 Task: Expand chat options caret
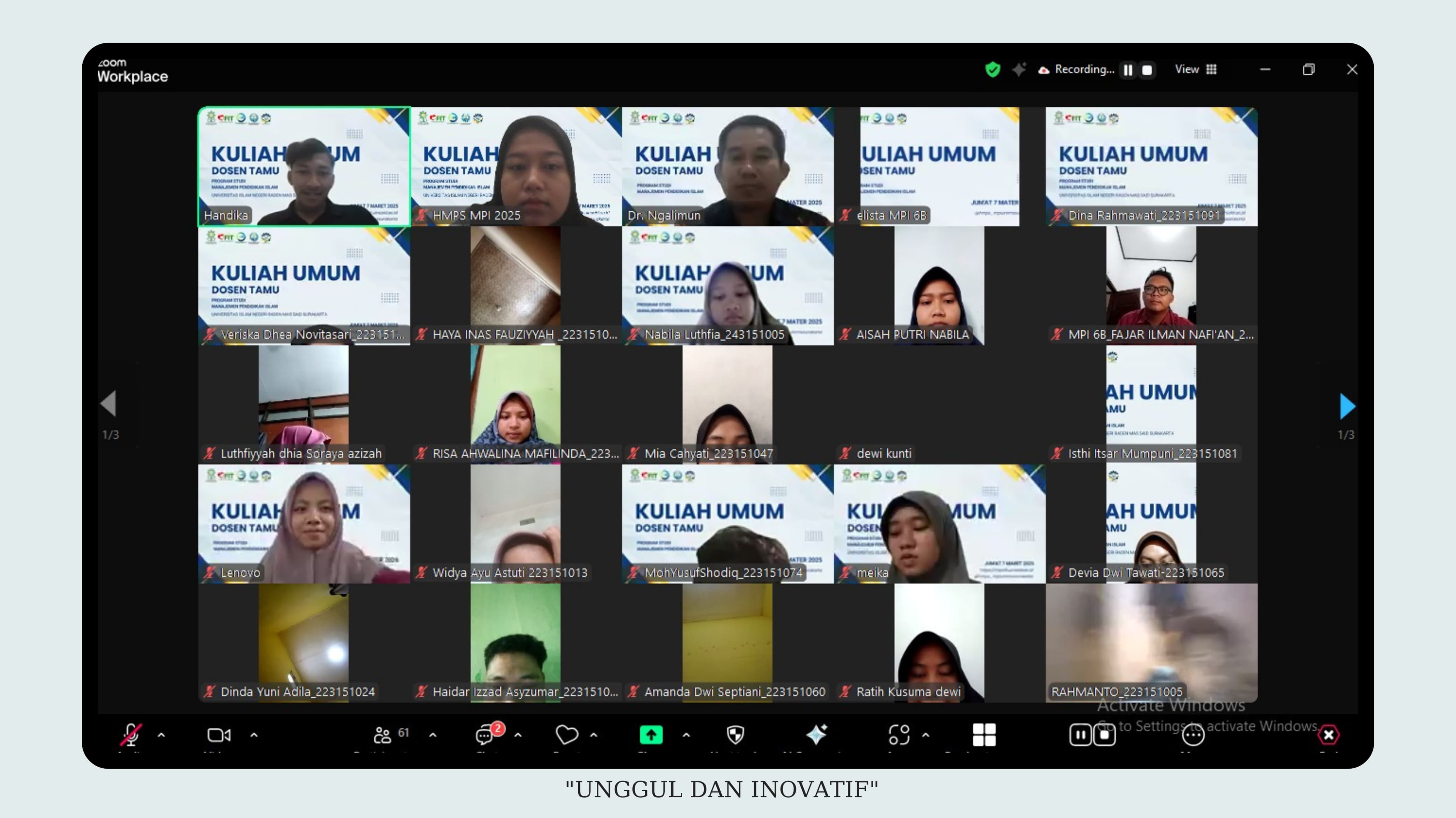[x=518, y=735]
